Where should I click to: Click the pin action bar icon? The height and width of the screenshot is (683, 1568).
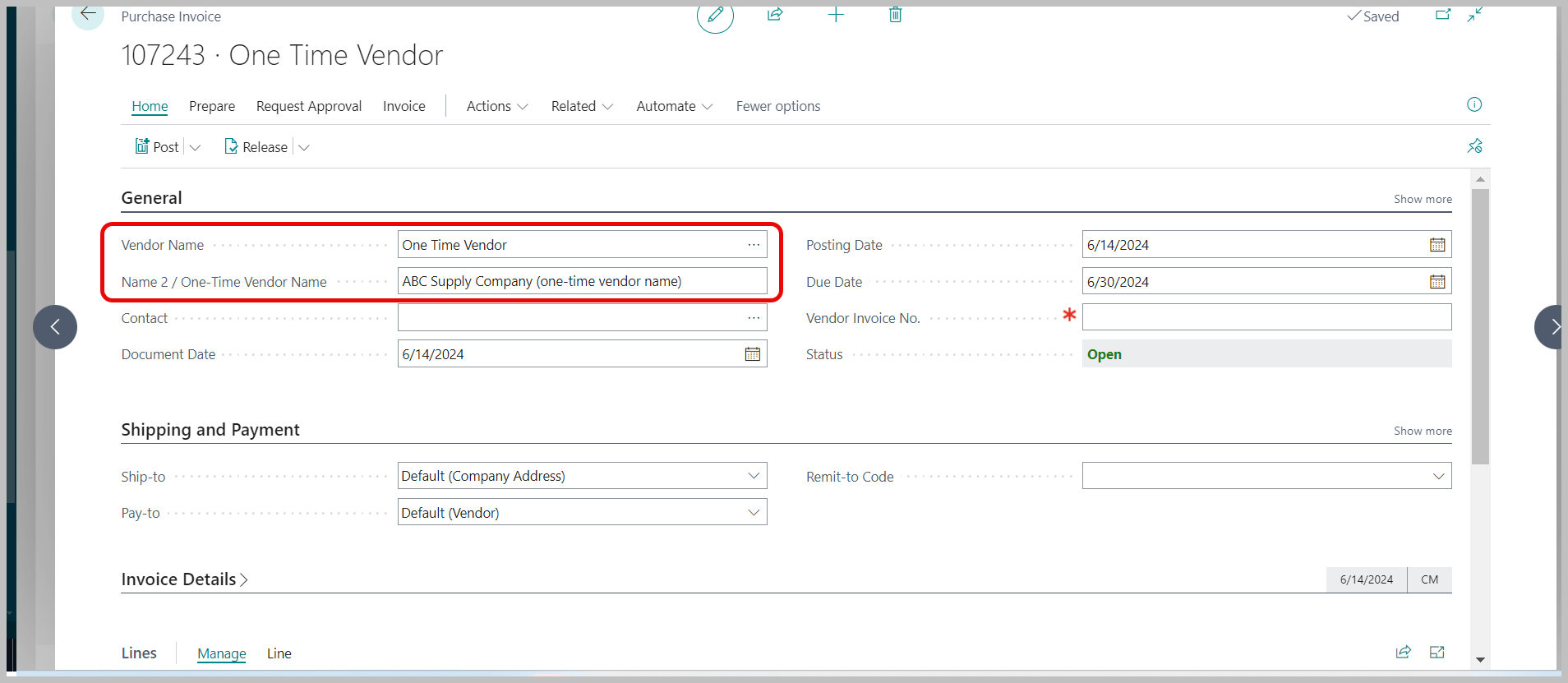tap(1475, 146)
